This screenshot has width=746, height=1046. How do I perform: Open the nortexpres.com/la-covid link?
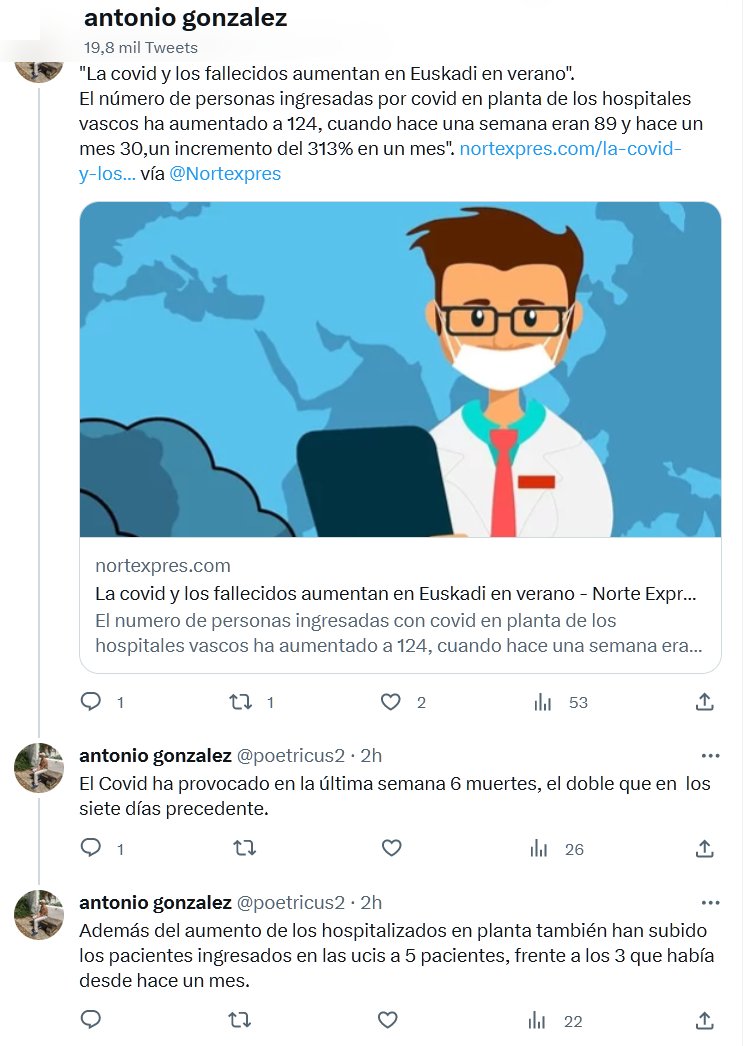[570, 149]
